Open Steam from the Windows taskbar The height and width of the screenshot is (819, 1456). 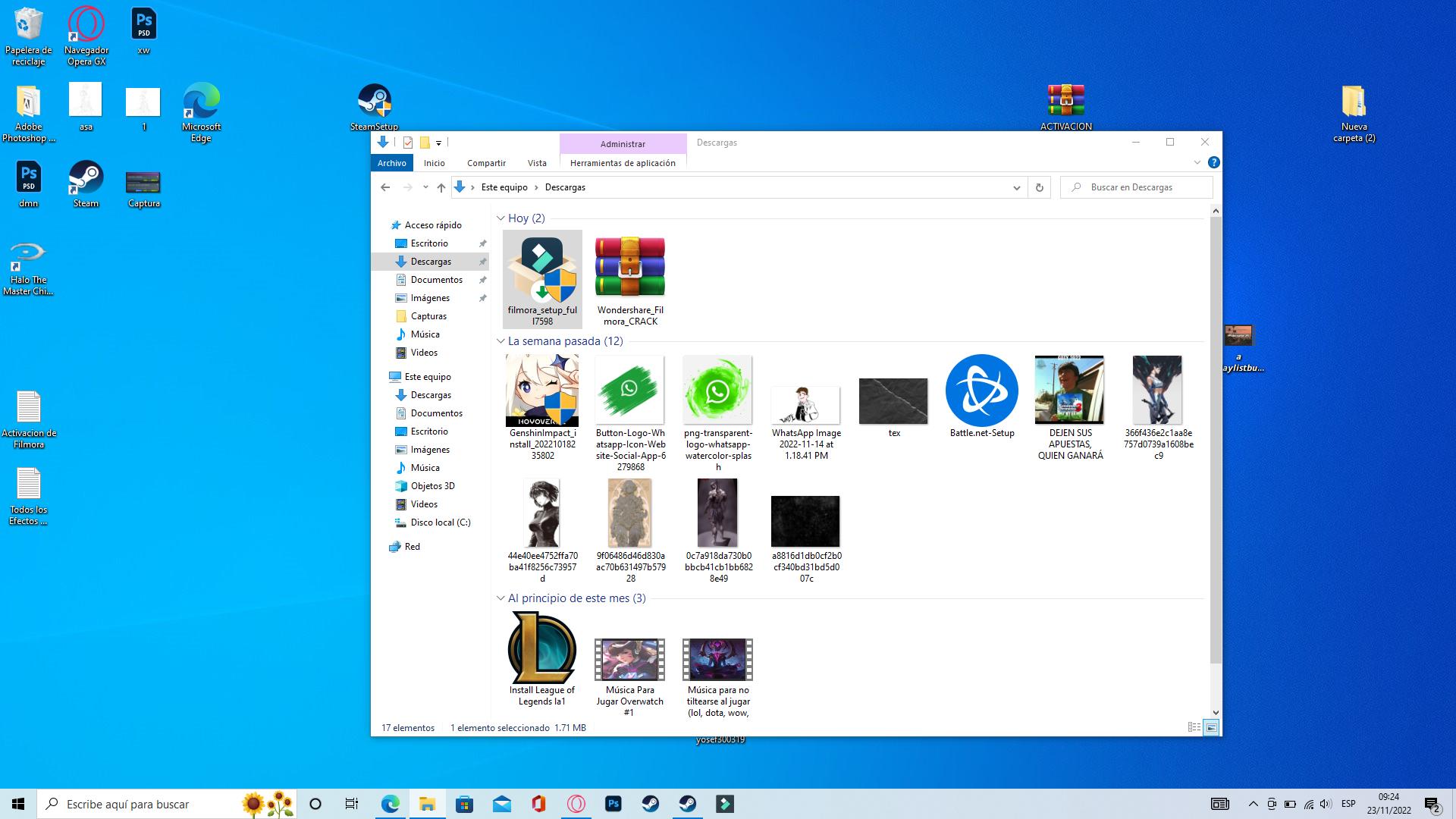point(651,804)
